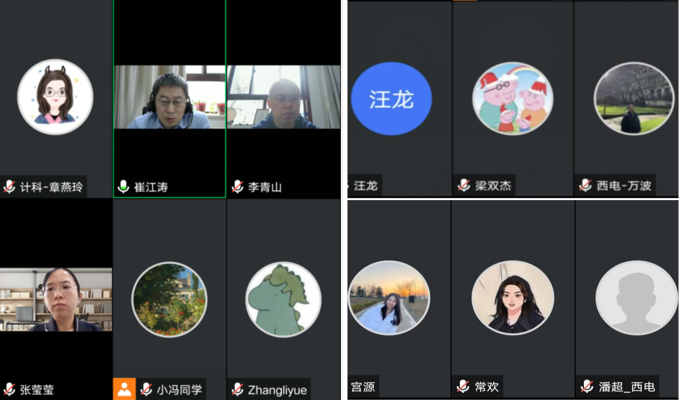Click the muted microphone icon beside 张莹莹
Viewport: 679px width, 400px height.
(10, 389)
